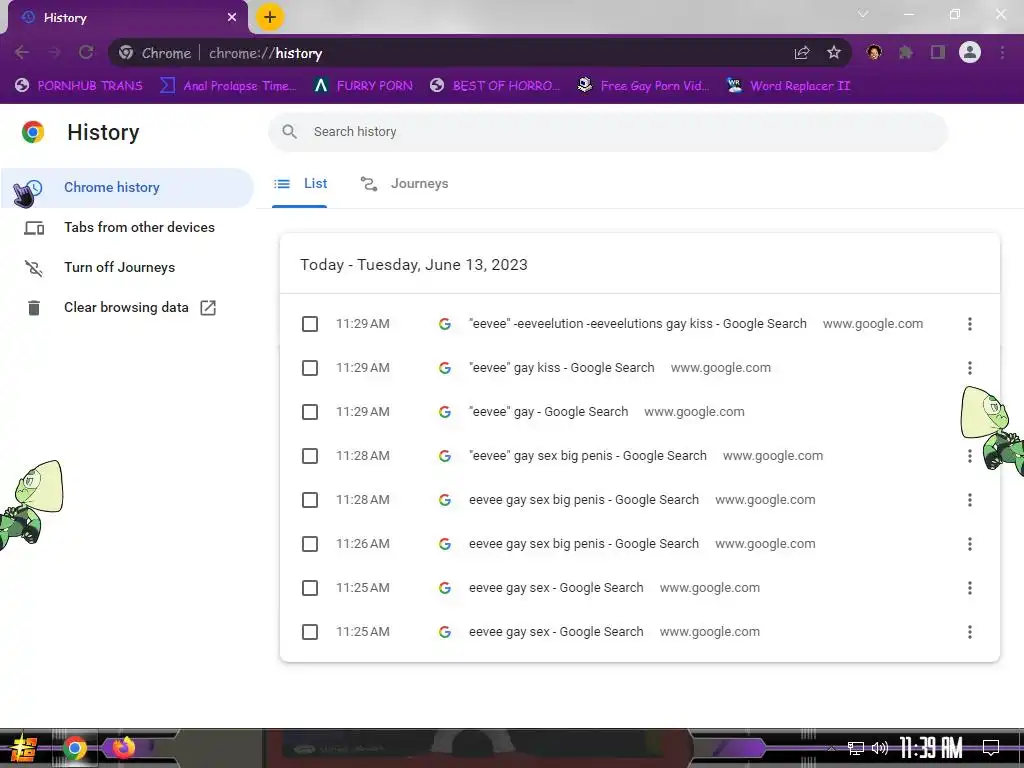
Task: Switch to the Journeys tab
Action: tap(404, 184)
